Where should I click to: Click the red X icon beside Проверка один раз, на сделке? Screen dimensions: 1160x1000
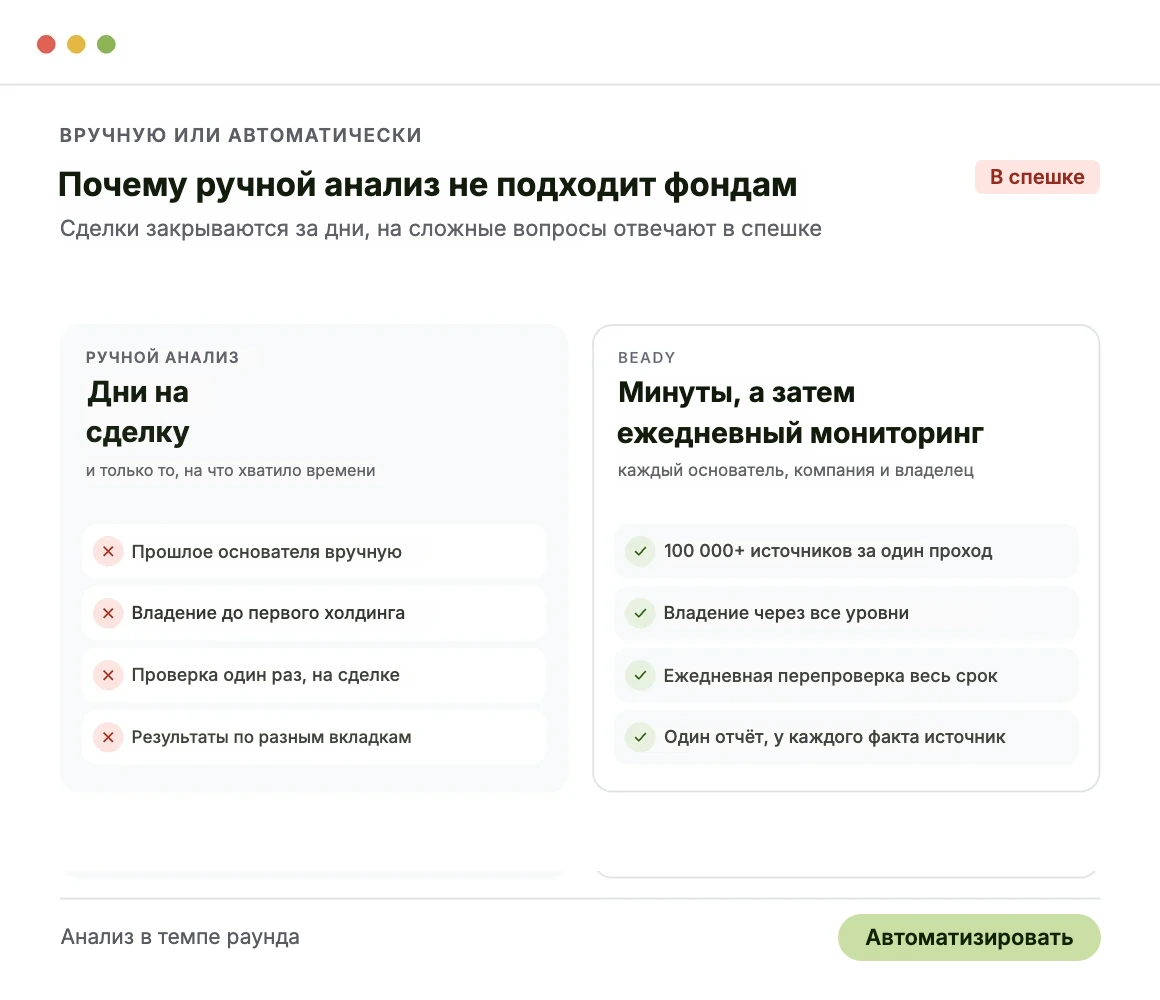point(108,675)
